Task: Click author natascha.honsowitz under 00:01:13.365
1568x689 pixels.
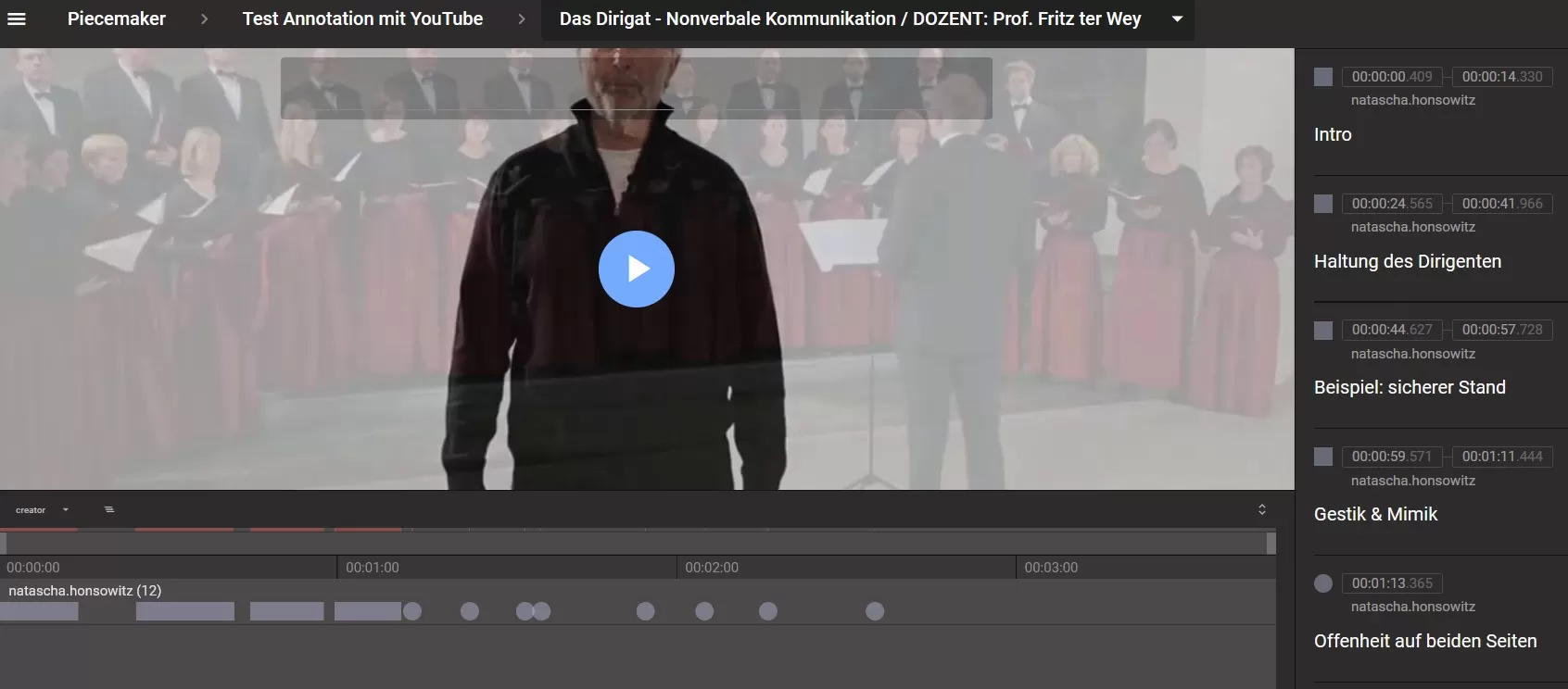Action: pyautogui.click(x=1413, y=607)
